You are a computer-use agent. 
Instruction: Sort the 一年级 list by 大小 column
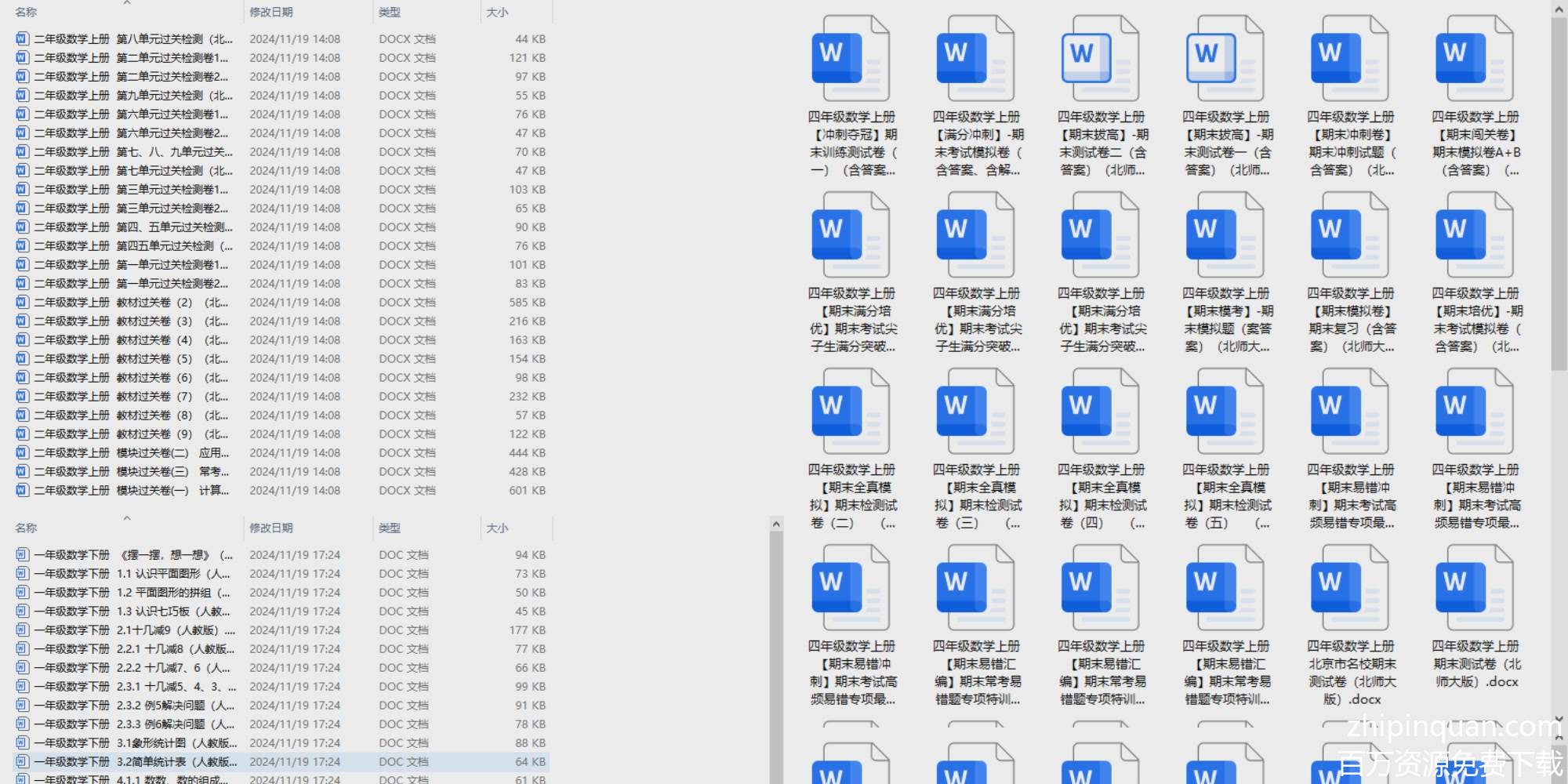(x=497, y=528)
